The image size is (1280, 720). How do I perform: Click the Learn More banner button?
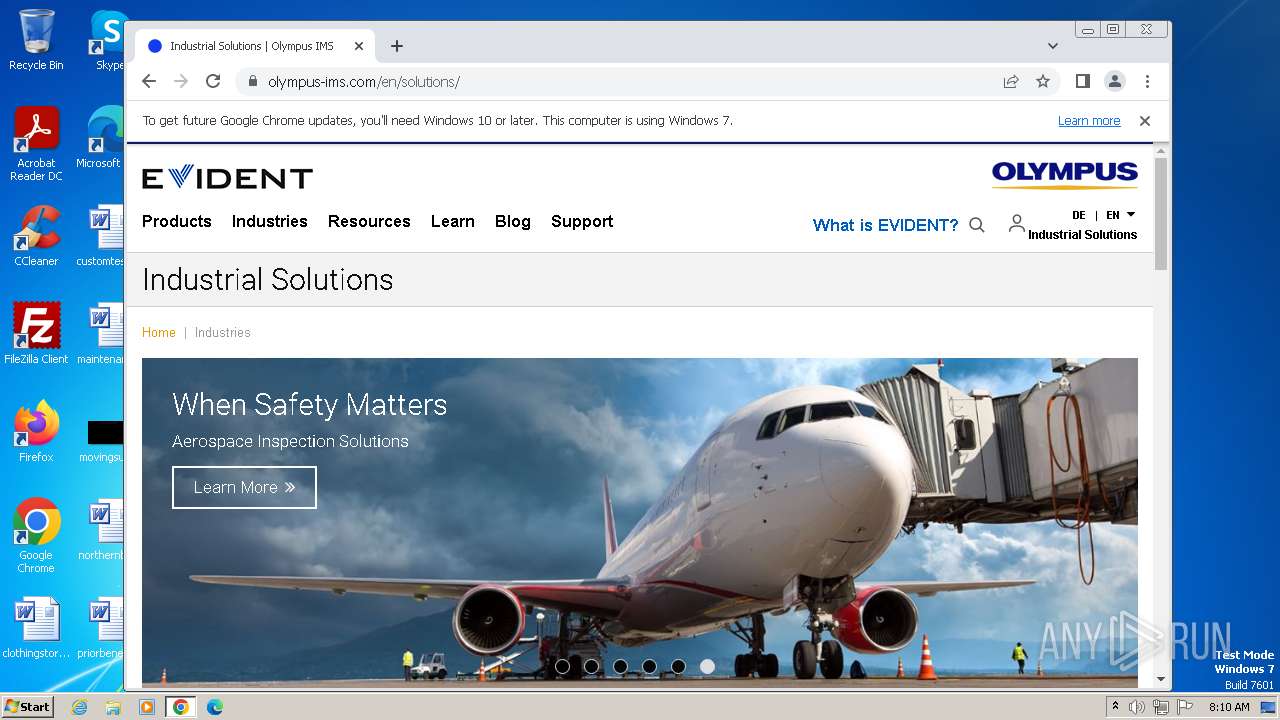[244, 487]
